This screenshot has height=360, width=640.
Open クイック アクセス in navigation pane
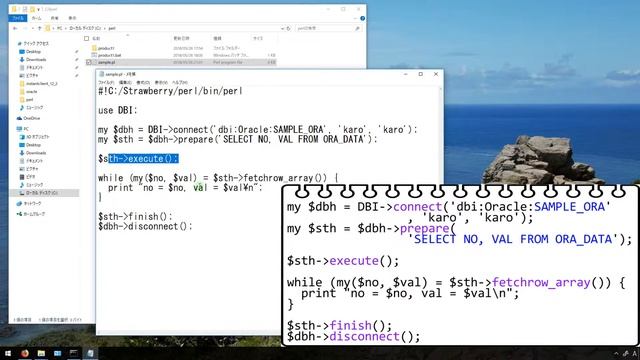click(36, 43)
